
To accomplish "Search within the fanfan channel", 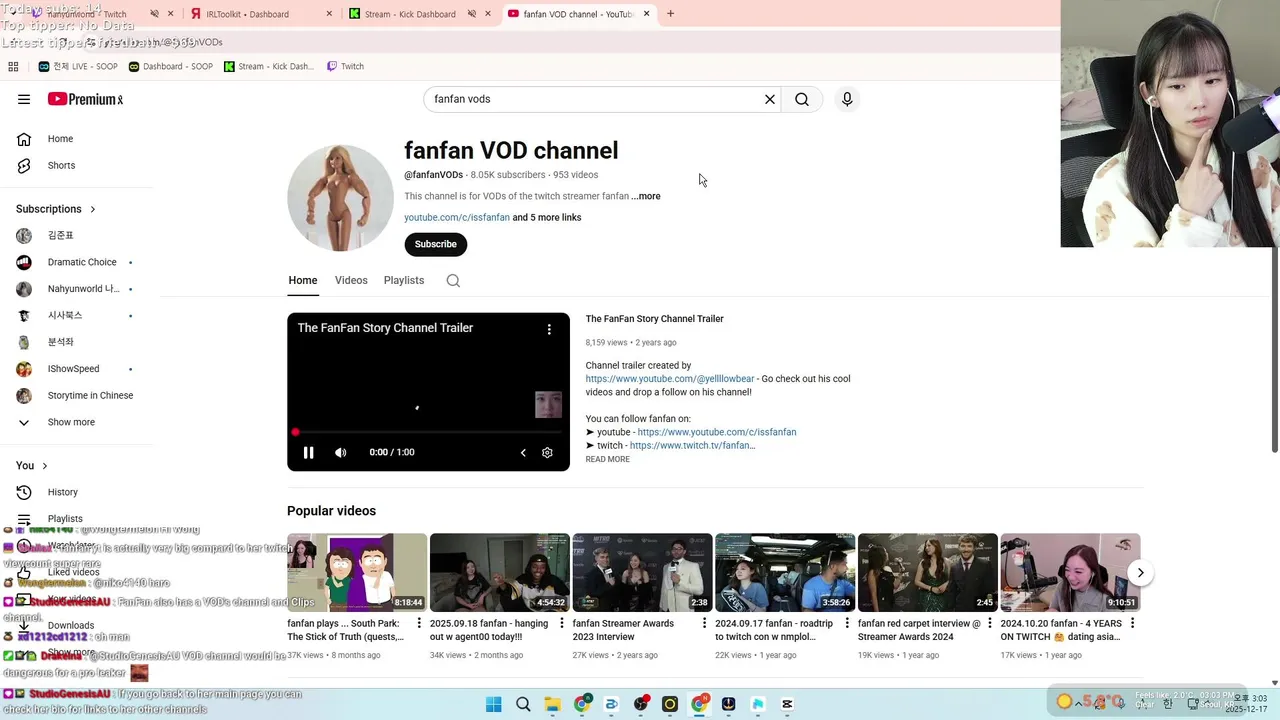I will point(453,280).
